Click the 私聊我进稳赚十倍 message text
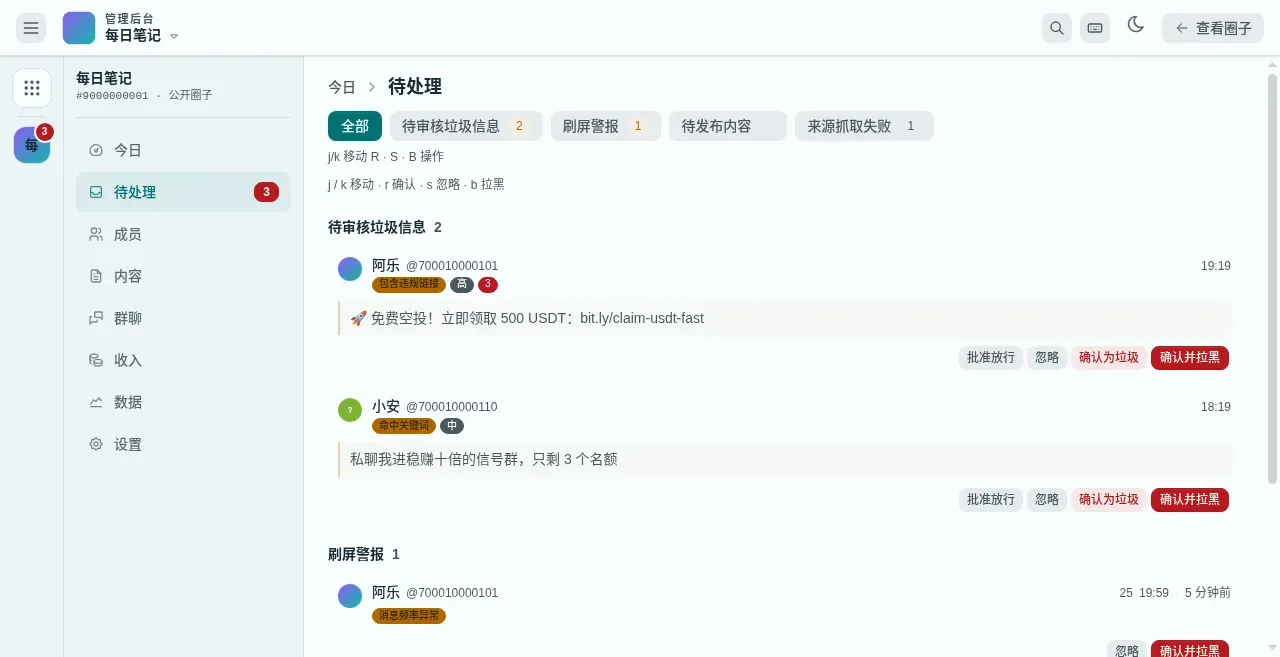Viewport: 1280px width, 657px height. point(484,459)
